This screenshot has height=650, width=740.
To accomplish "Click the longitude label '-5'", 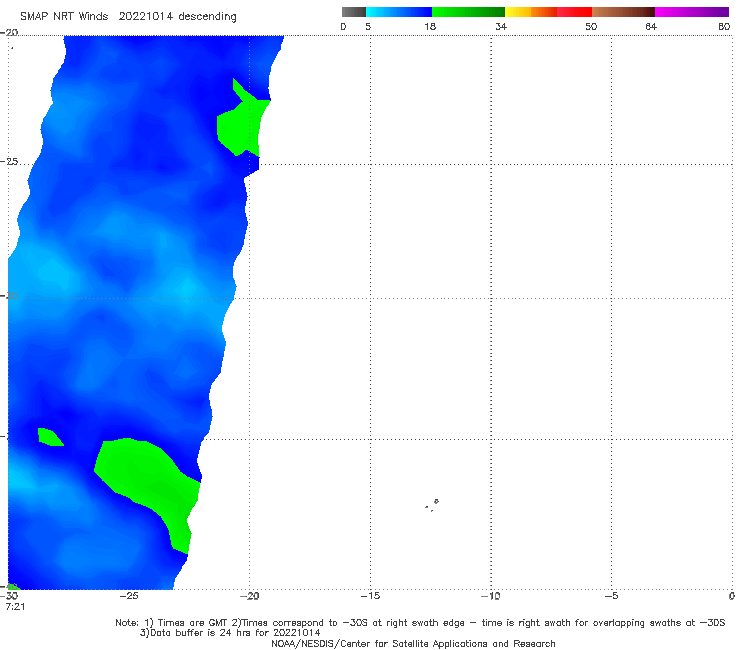I will (x=611, y=596).
